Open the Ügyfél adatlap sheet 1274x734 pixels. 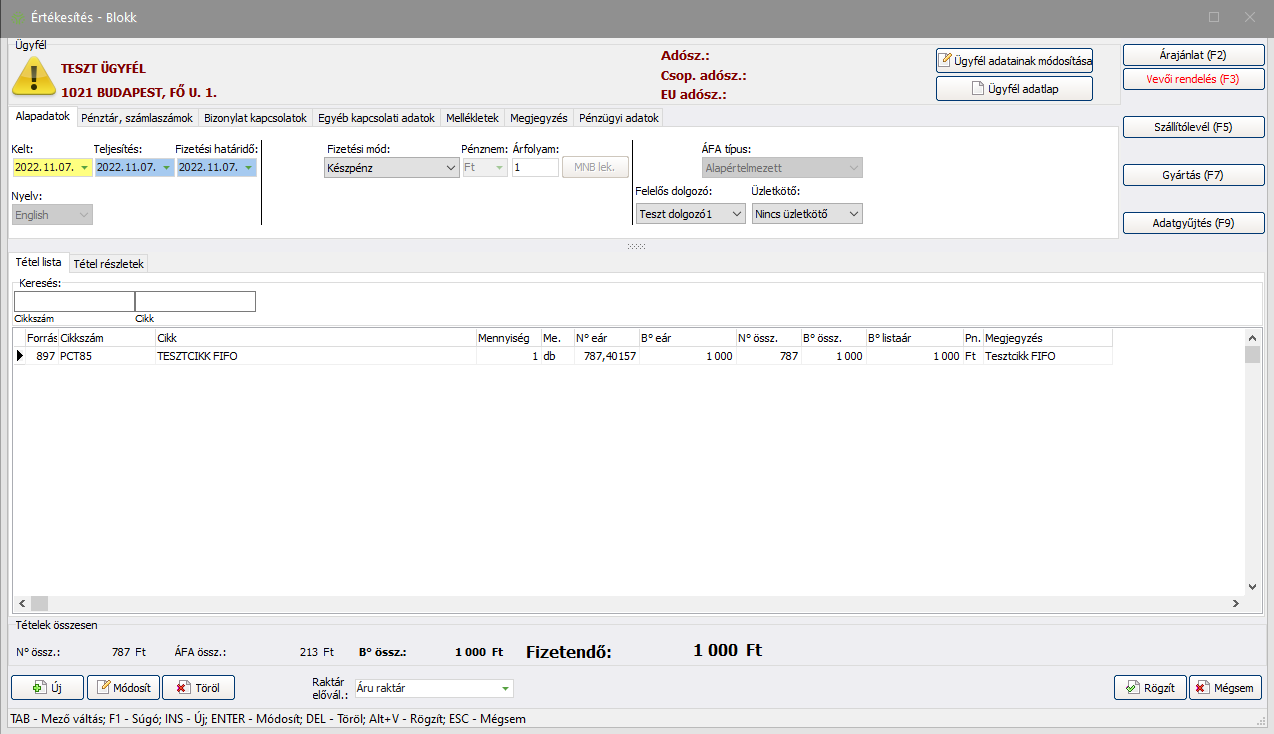(x=1014, y=89)
